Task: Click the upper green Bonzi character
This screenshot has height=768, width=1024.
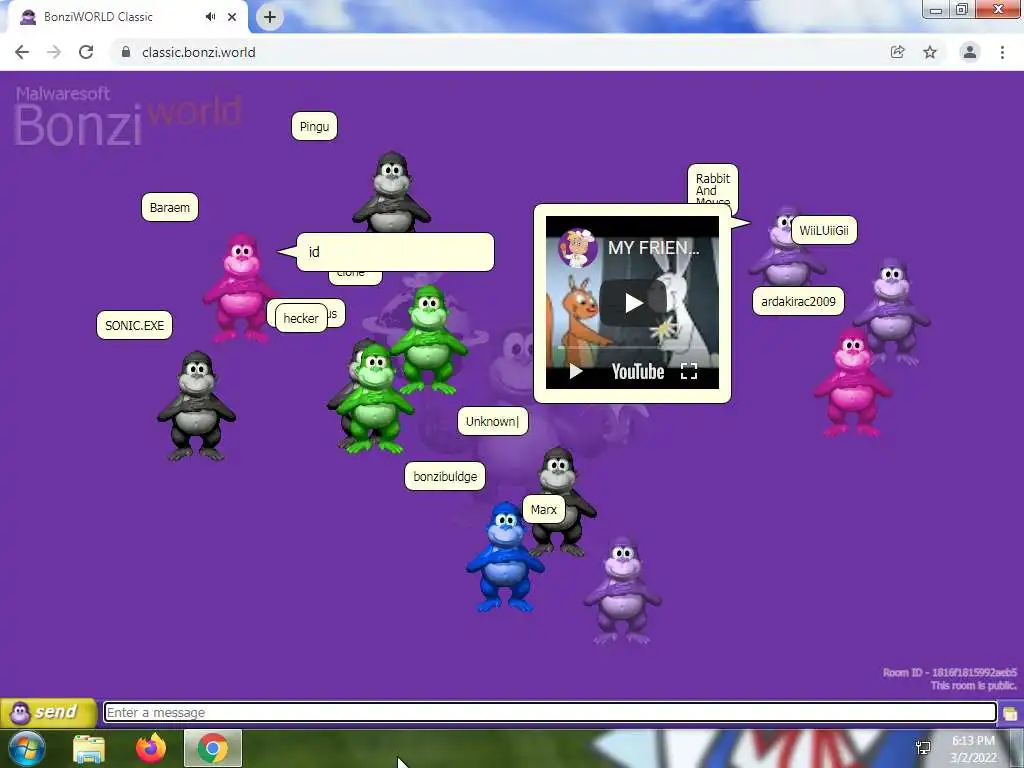Action: click(430, 341)
